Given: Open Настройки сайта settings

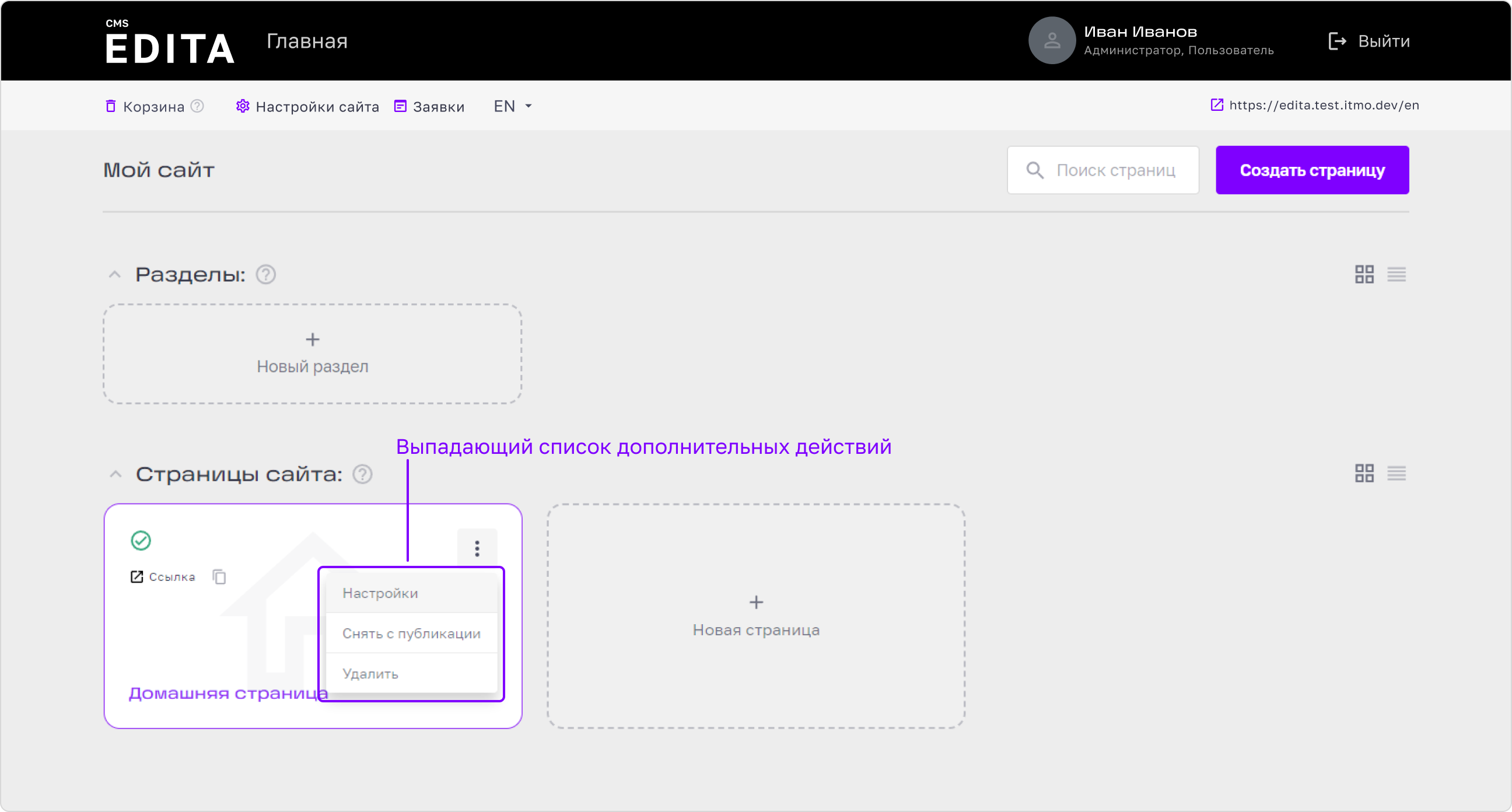Looking at the screenshot, I should click(x=307, y=106).
